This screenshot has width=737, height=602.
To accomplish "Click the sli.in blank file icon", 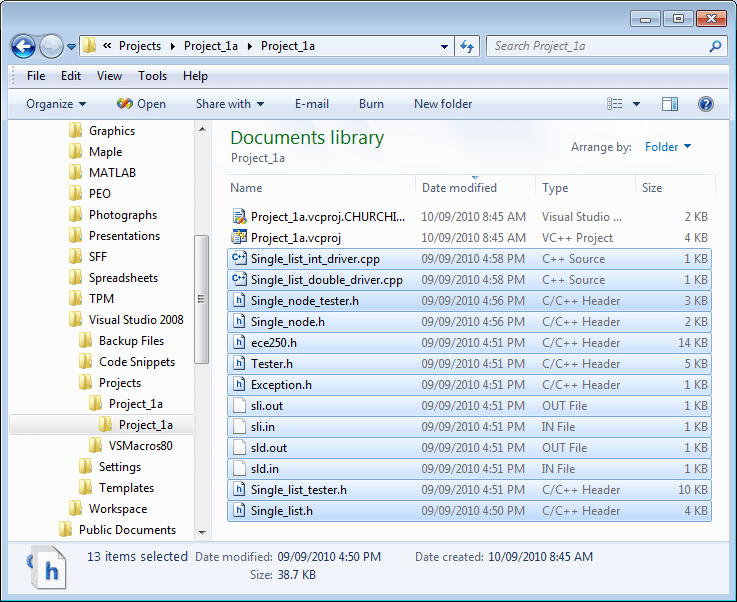I will pos(240,426).
